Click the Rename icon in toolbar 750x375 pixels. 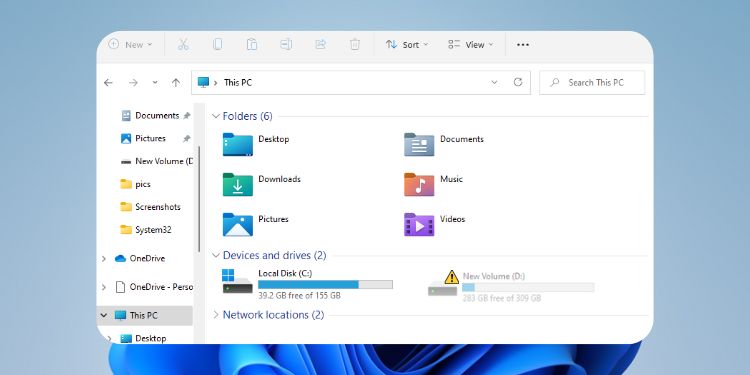pyautogui.click(x=286, y=44)
